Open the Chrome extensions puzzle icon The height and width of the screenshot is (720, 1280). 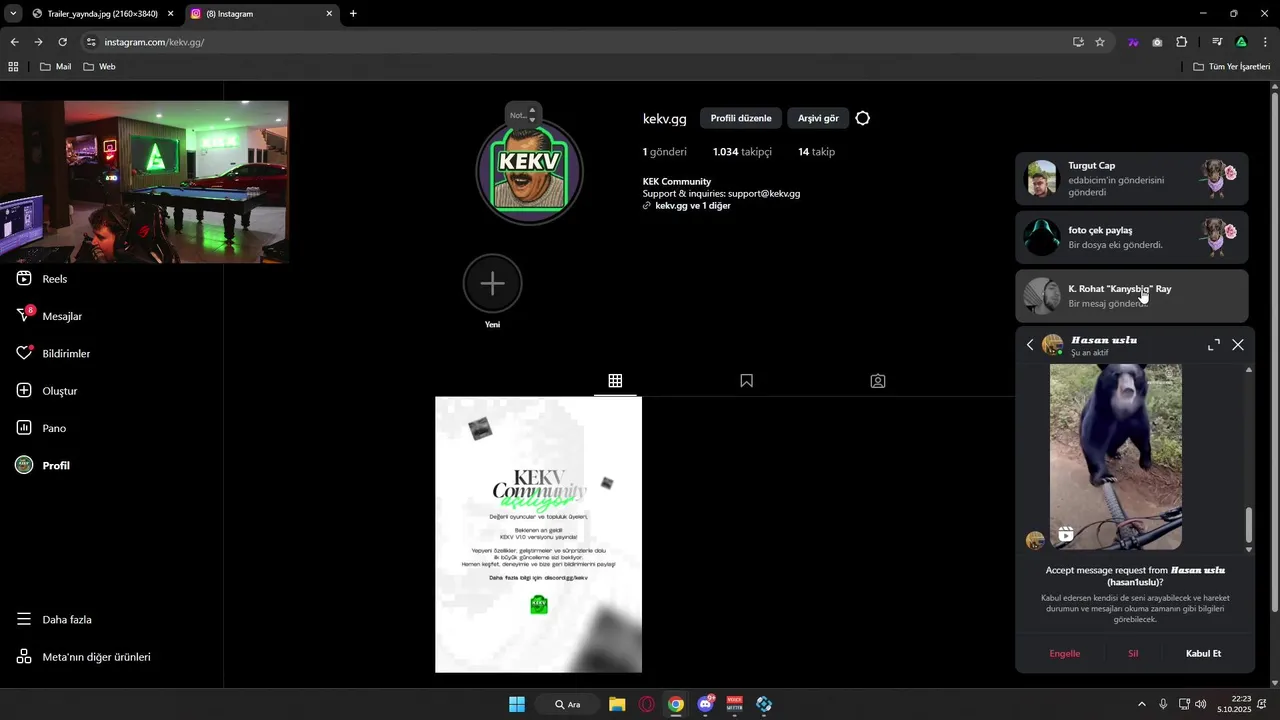(1182, 42)
